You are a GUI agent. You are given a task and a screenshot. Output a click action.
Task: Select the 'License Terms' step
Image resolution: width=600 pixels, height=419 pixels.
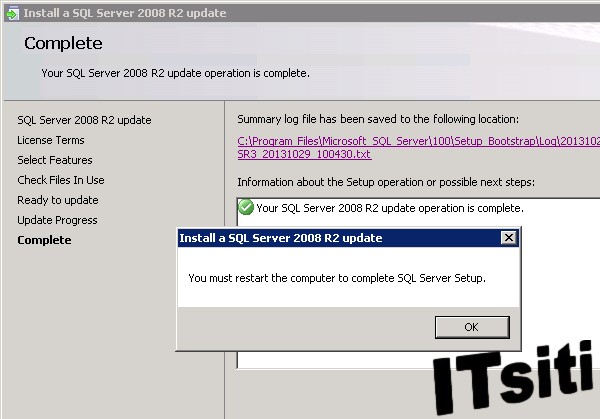tap(51, 140)
